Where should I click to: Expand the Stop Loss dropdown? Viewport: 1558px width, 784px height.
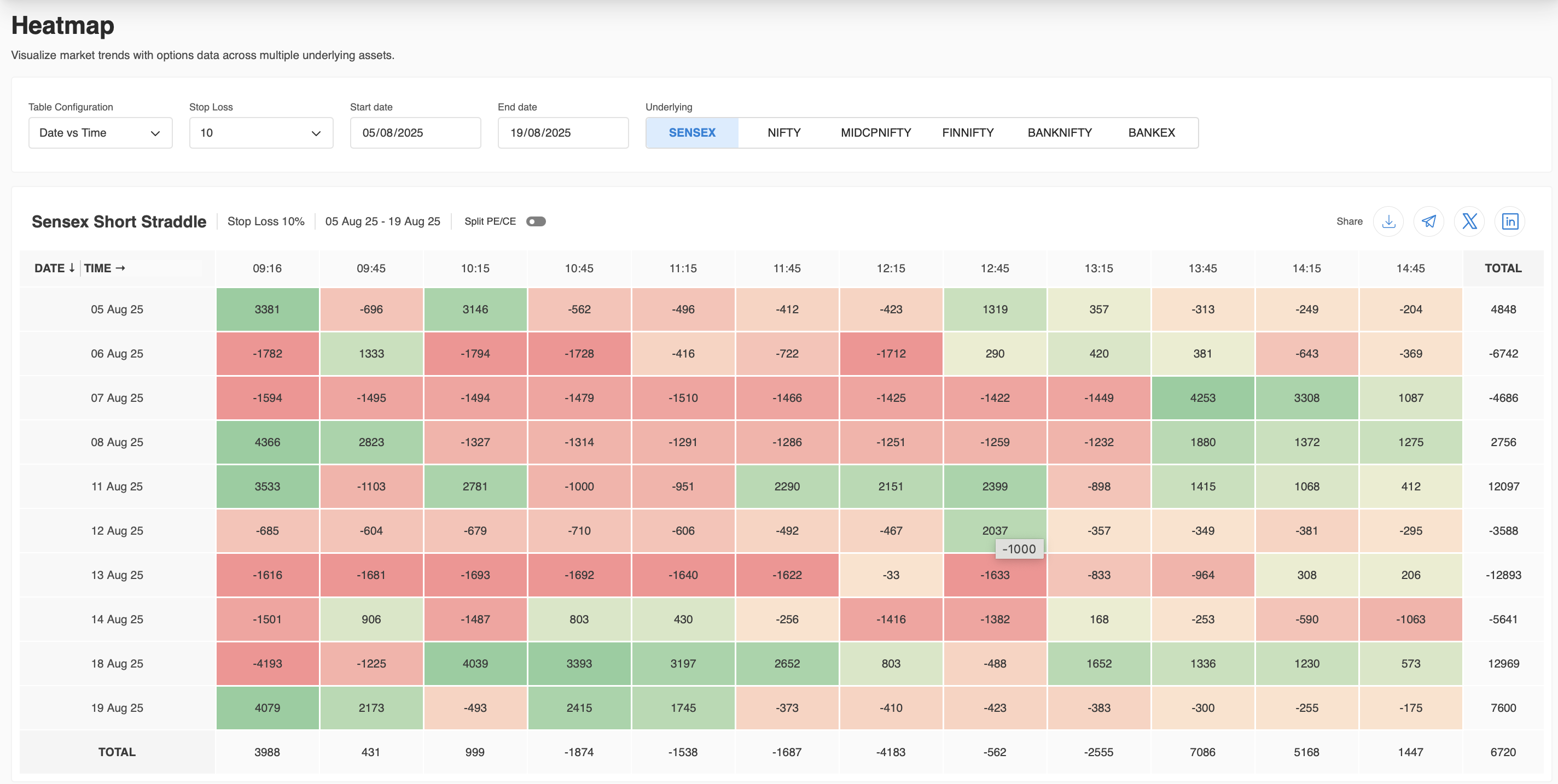point(261,132)
